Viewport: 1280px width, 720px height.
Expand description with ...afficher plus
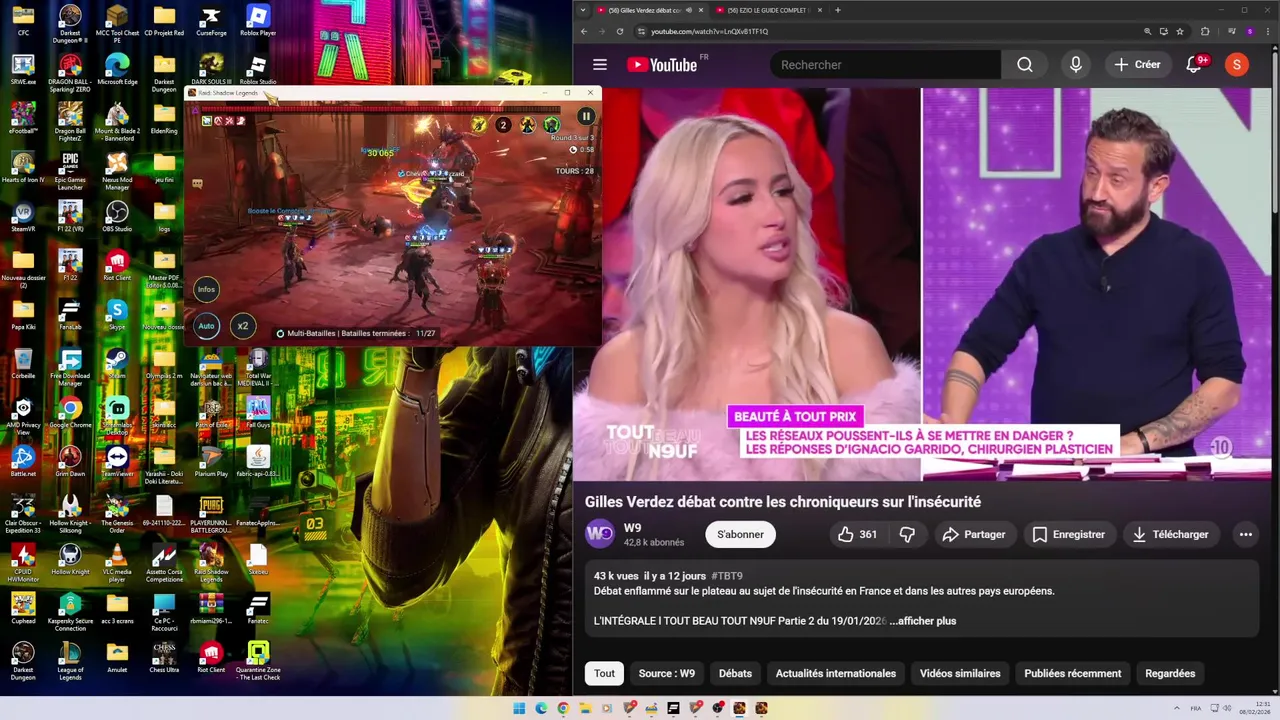coord(923,621)
